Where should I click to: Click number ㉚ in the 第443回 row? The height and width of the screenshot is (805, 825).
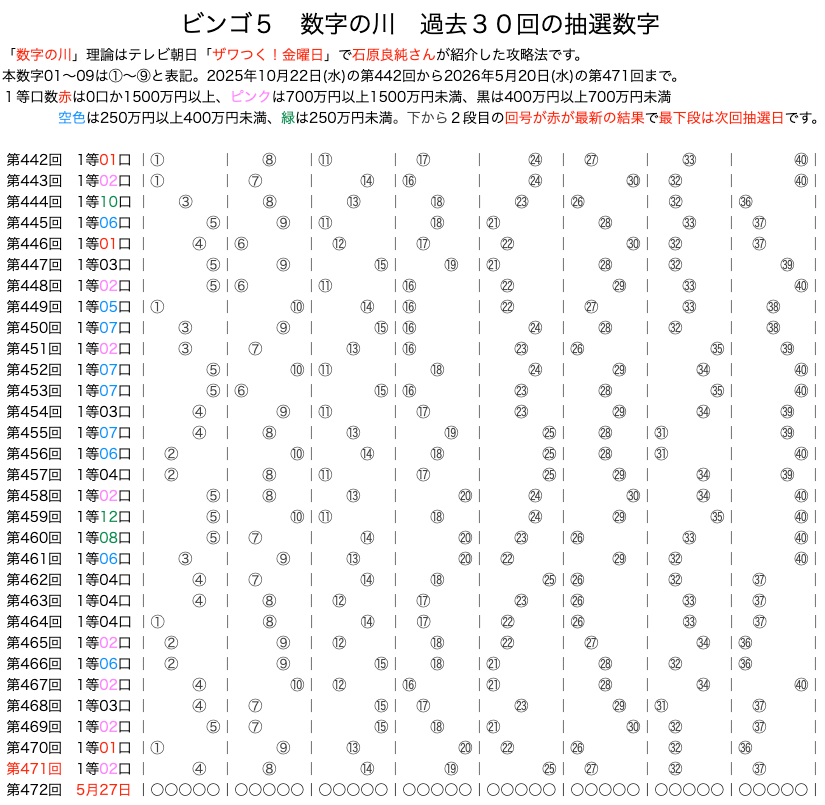[x=633, y=181]
